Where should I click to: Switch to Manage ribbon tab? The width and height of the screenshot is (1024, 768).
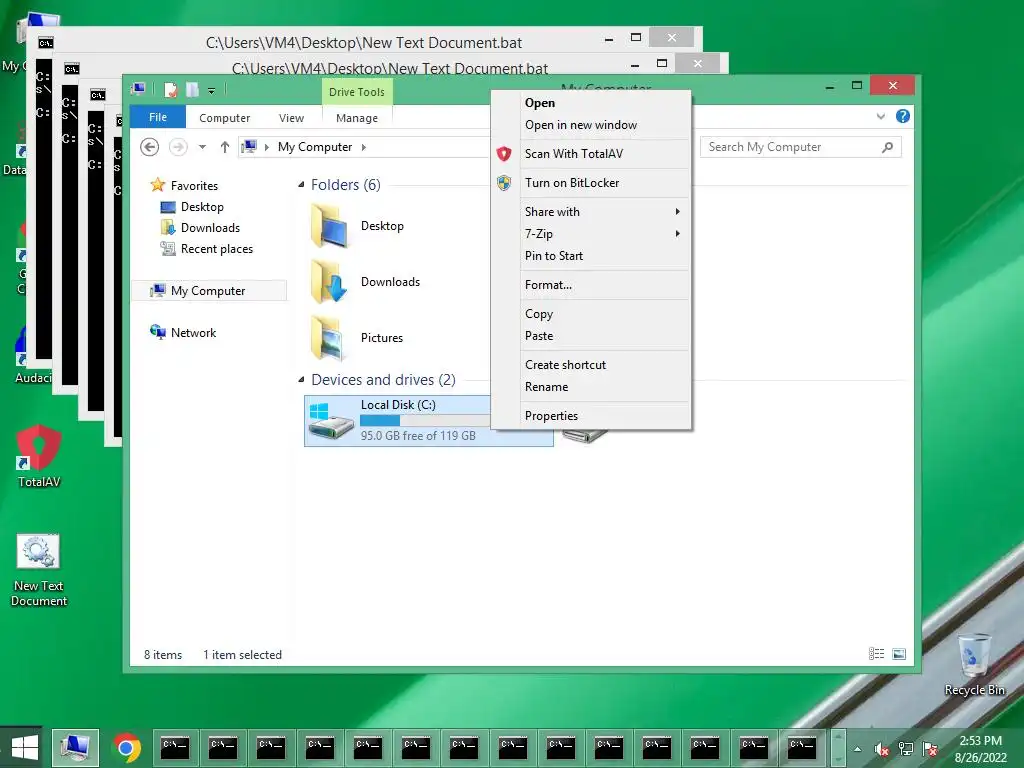pyautogui.click(x=357, y=118)
